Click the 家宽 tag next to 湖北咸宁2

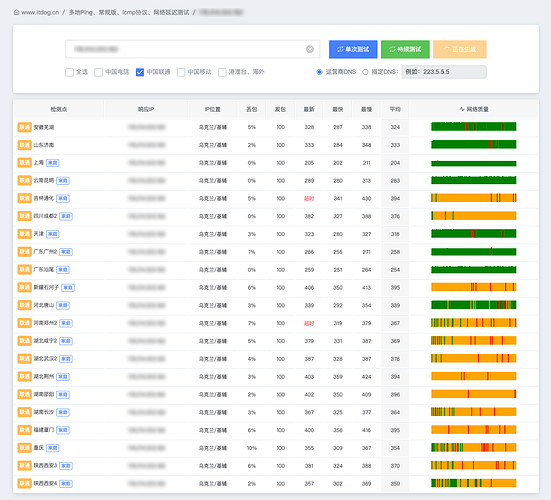[66, 341]
